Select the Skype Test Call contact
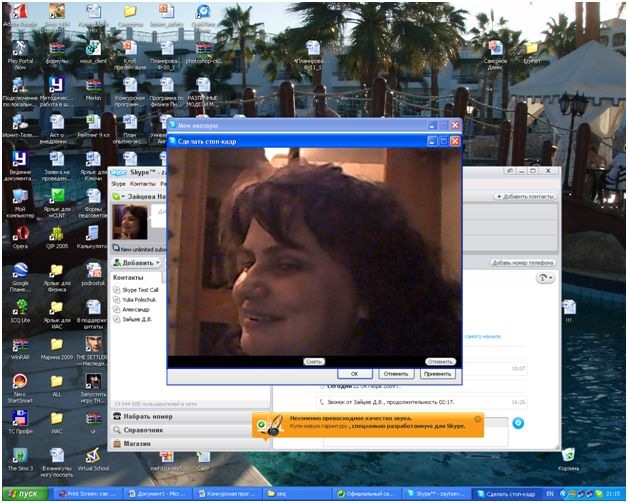This screenshot has height=503, width=628. 142,288
